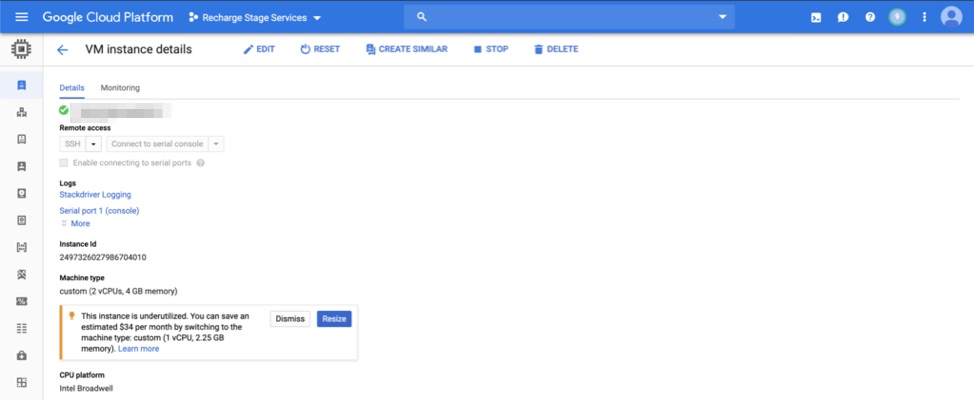
Task: Open the three-dot settings menu in header
Action: pos(924,17)
